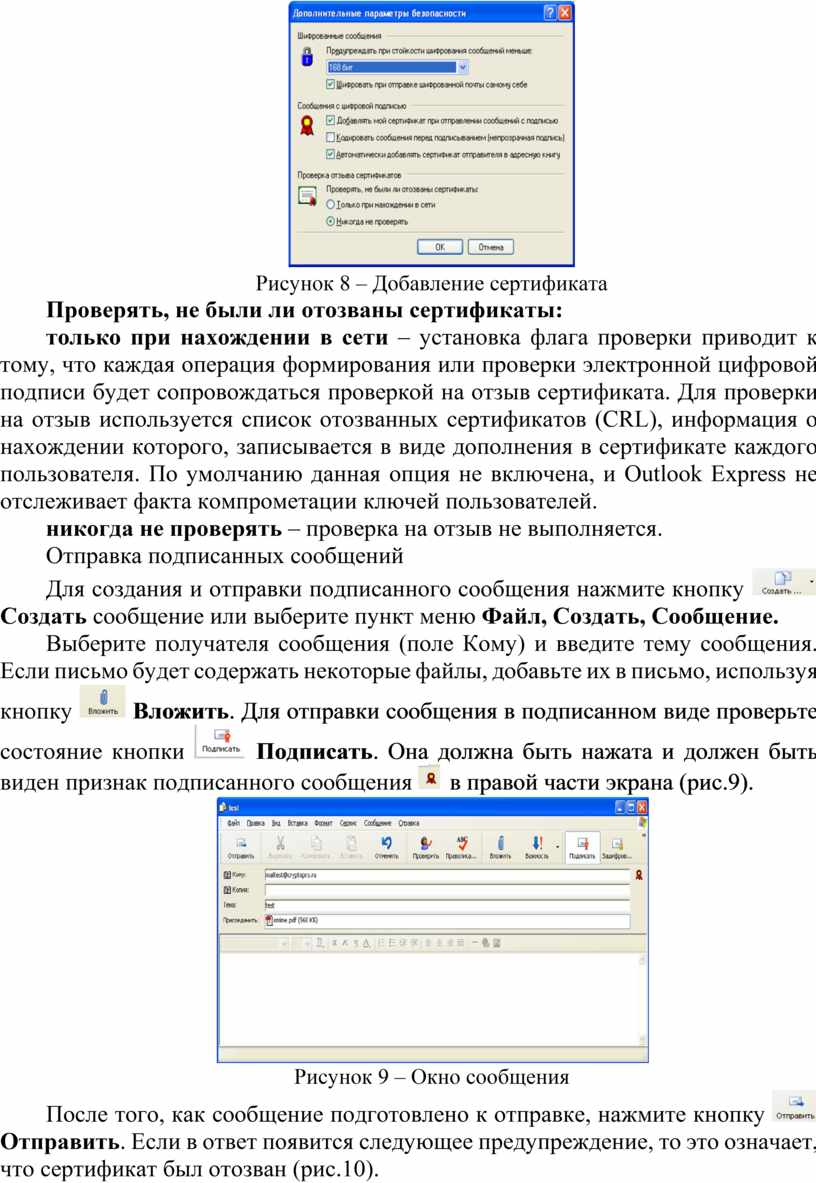Click the Создать message icon in the text
Viewport: 816px width, 1183px height.
tap(780, 583)
